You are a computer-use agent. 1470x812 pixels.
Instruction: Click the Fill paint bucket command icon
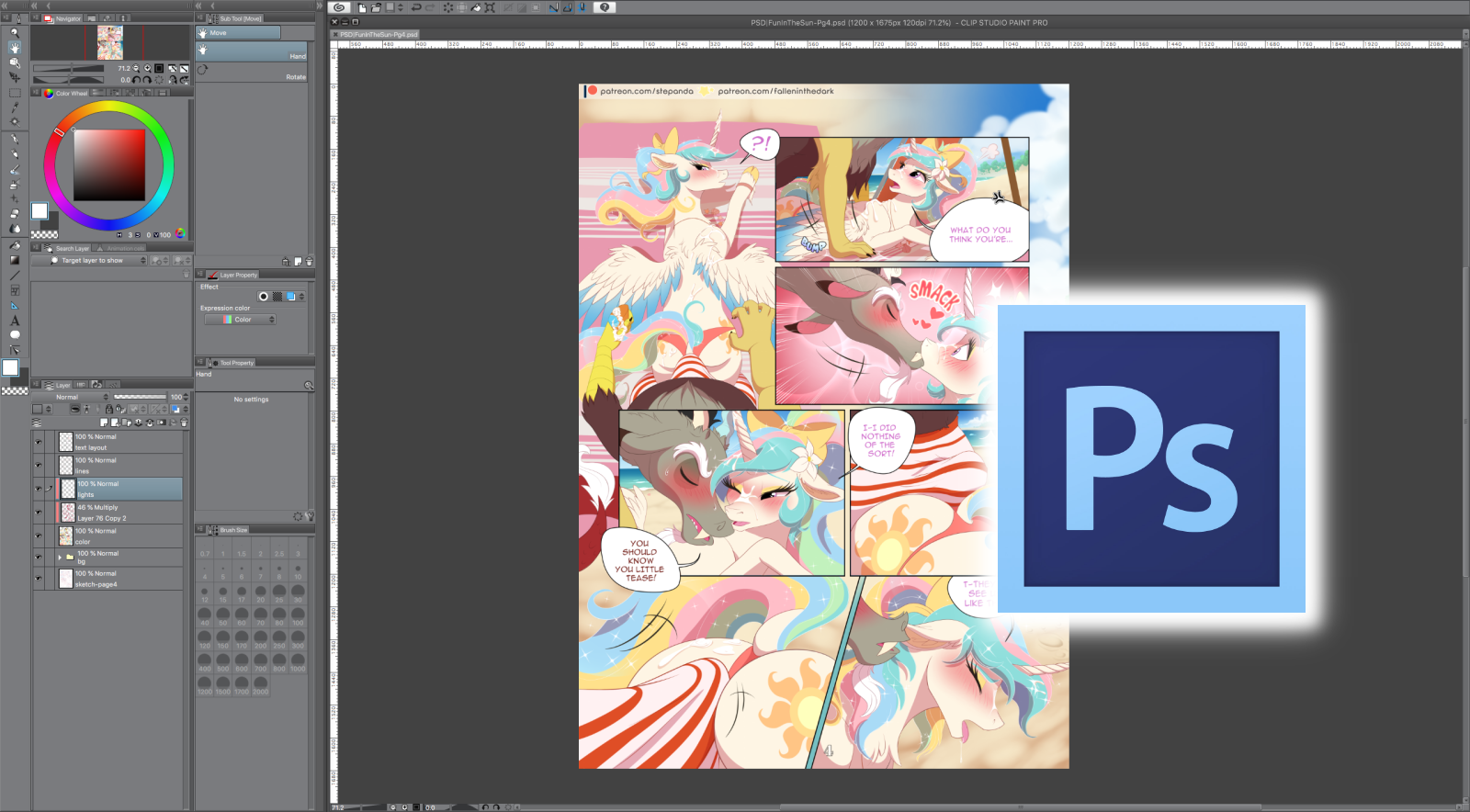(x=476, y=7)
